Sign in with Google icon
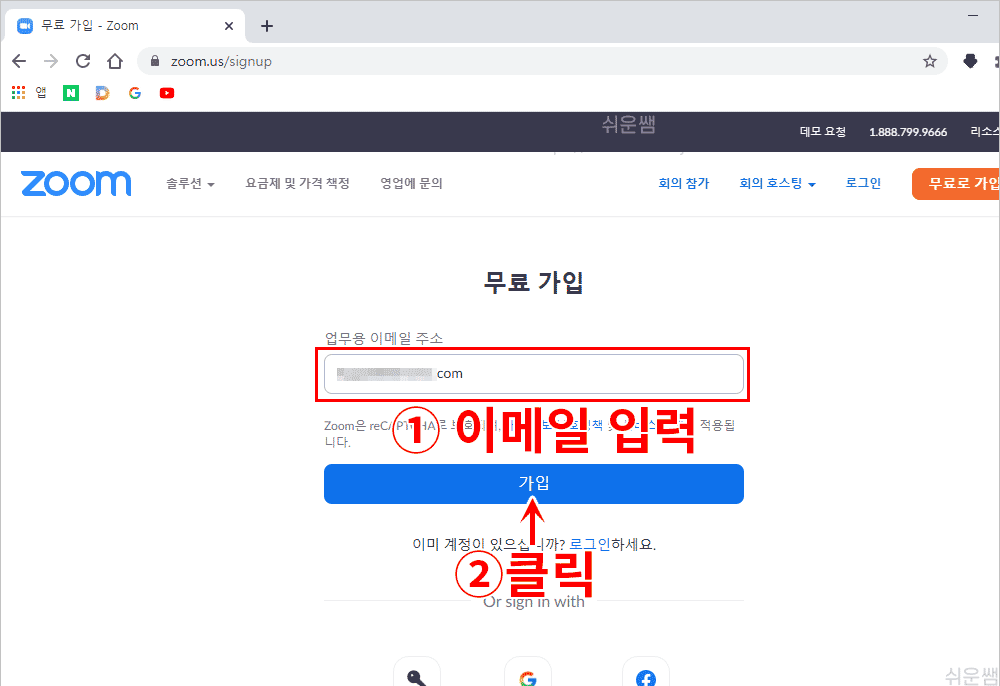 point(527,673)
